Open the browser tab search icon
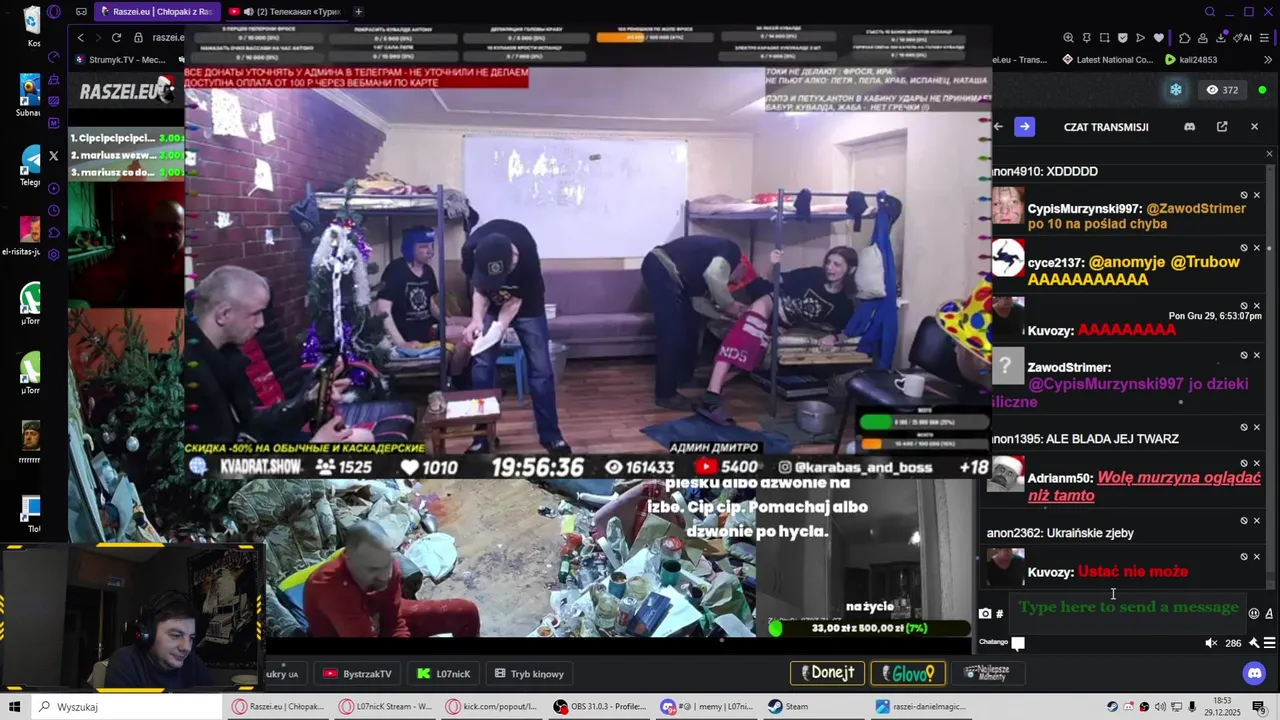The height and width of the screenshot is (720, 1280). click(1209, 12)
